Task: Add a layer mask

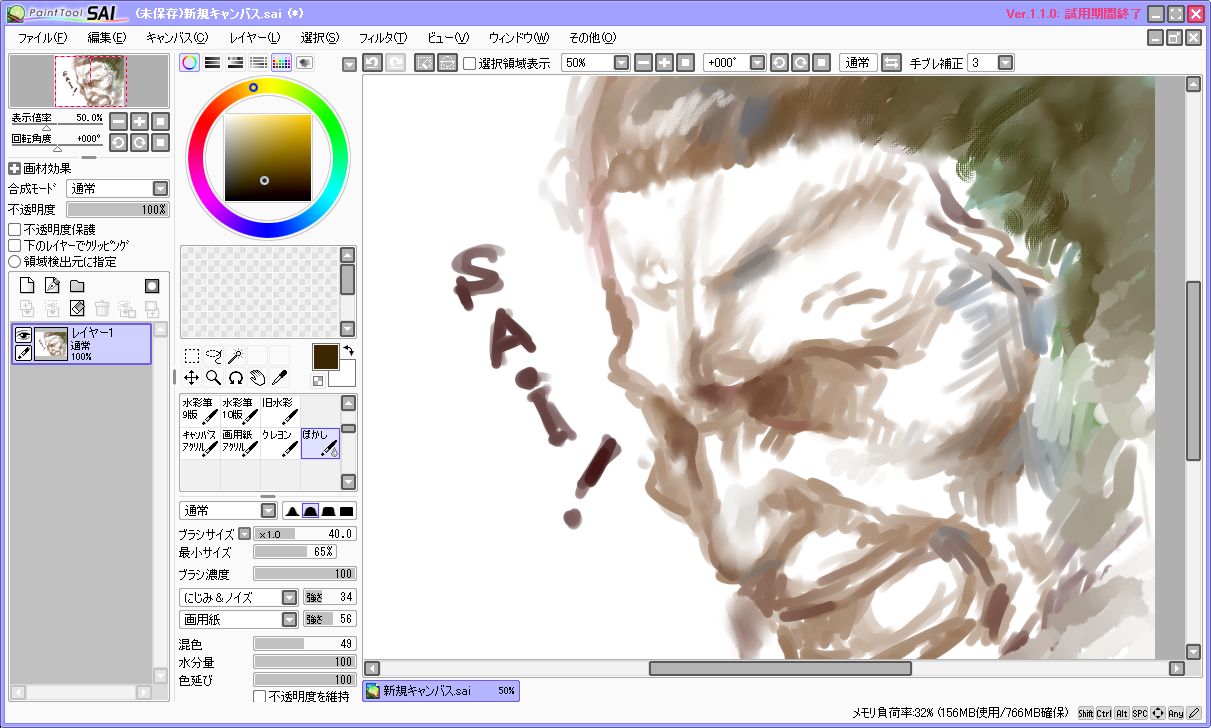Action: (151, 286)
